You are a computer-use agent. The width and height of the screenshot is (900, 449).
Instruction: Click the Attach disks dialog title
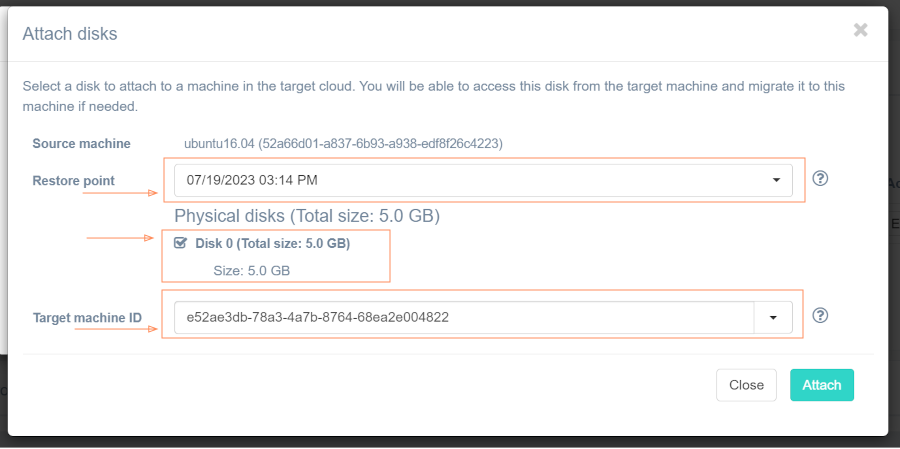coord(70,34)
